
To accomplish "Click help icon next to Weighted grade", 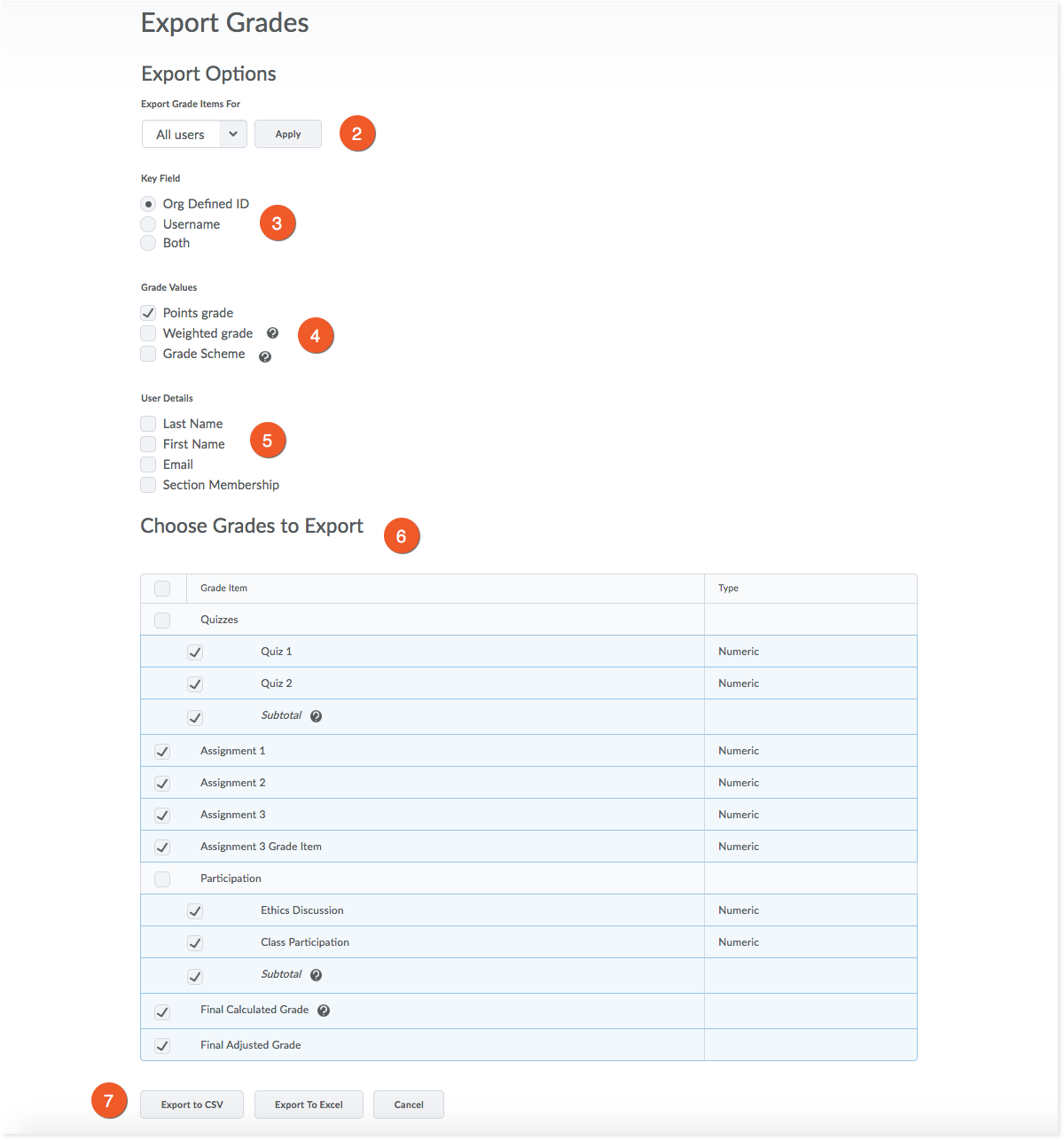I will coord(272,333).
